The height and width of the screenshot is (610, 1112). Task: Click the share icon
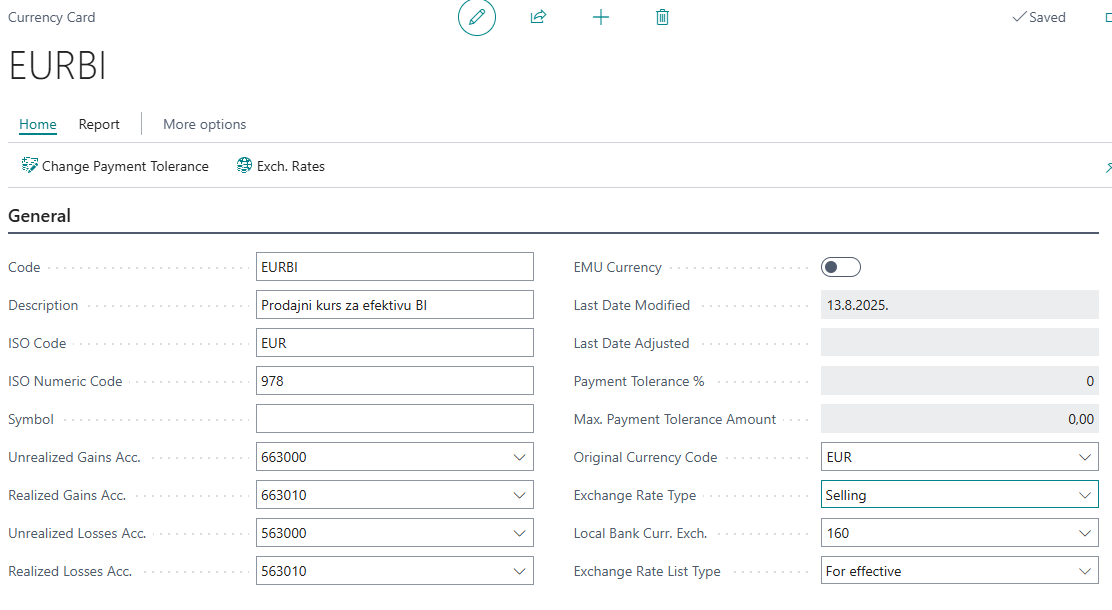click(x=538, y=17)
